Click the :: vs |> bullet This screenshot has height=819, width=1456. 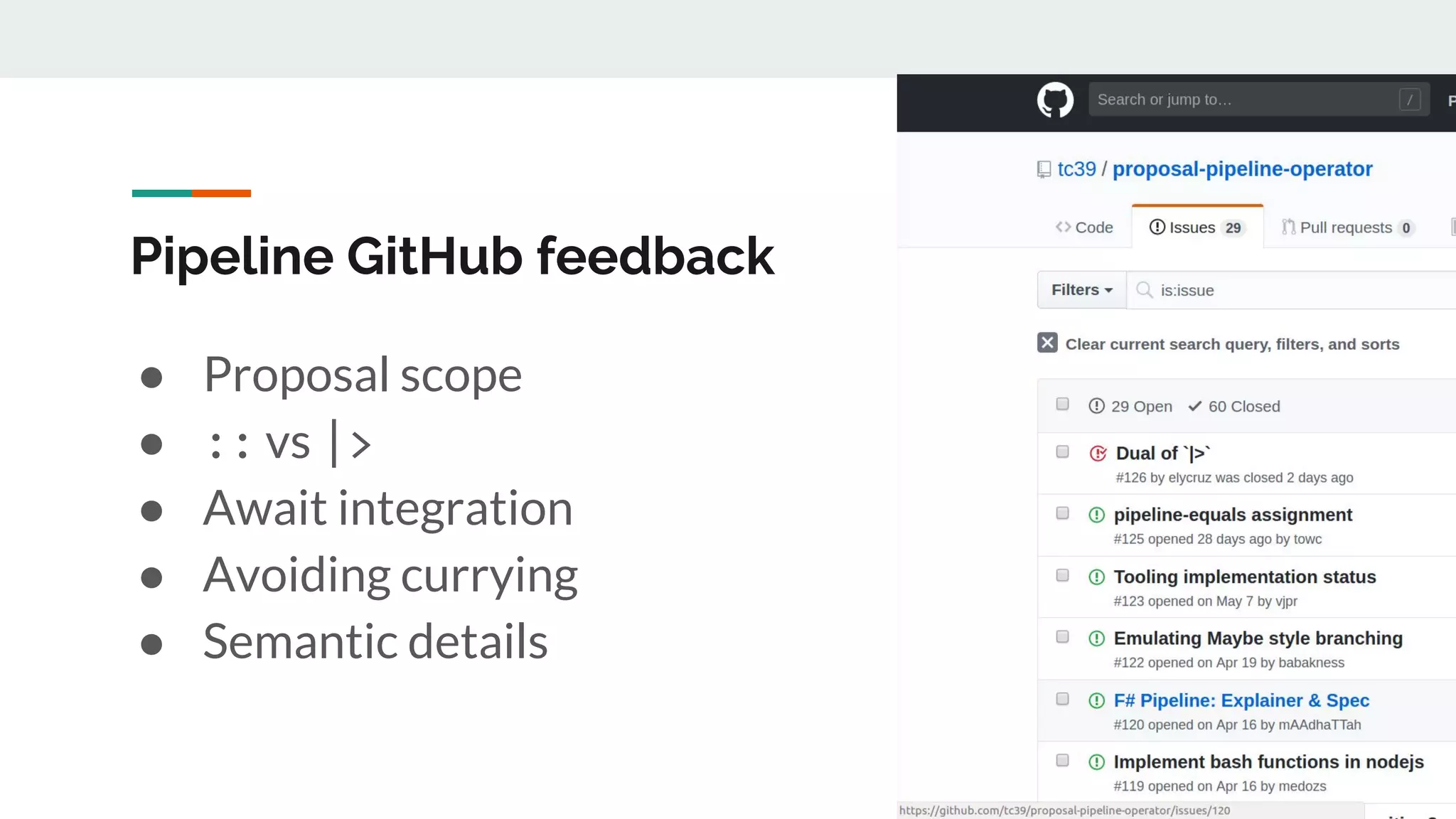pyautogui.click(x=288, y=443)
